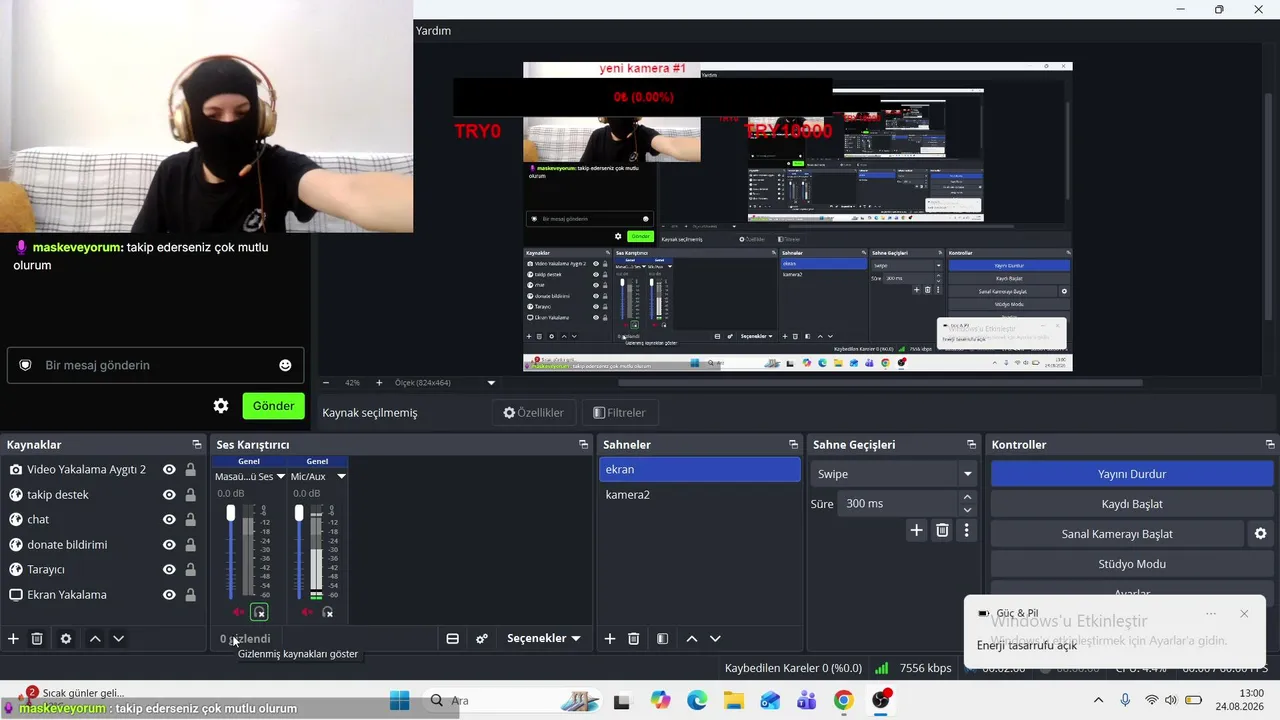This screenshot has height=720, width=1280.
Task: Move the source up in Kaynaklar
Action: (x=95, y=639)
